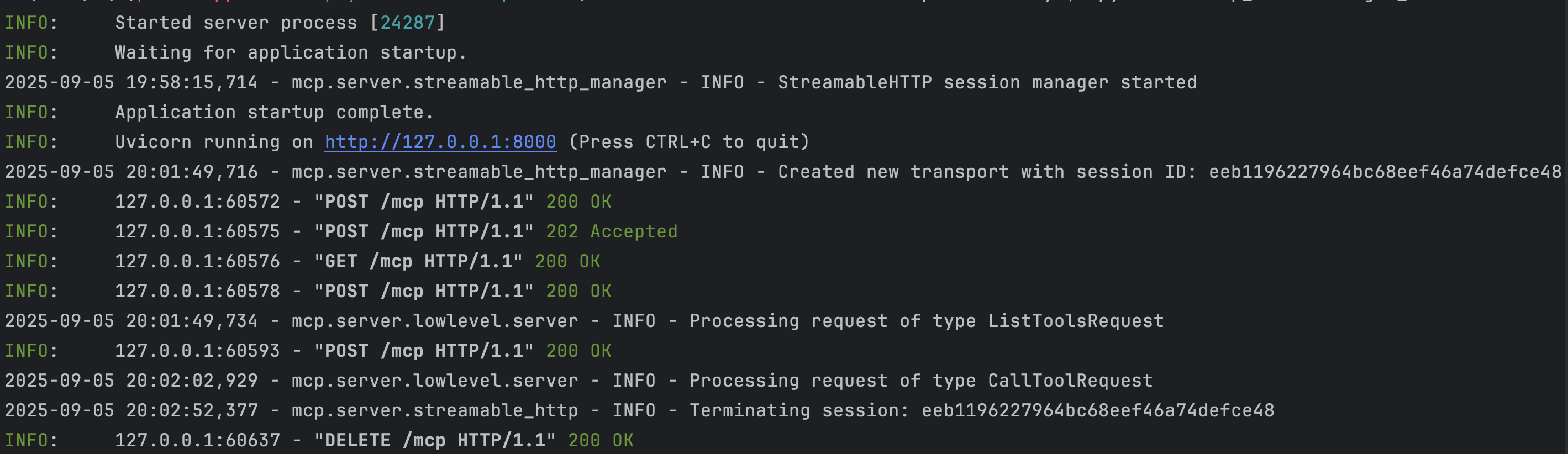Click the server process ID 24287
The height and width of the screenshot is (454, 1568).
(x=407, y=23)
